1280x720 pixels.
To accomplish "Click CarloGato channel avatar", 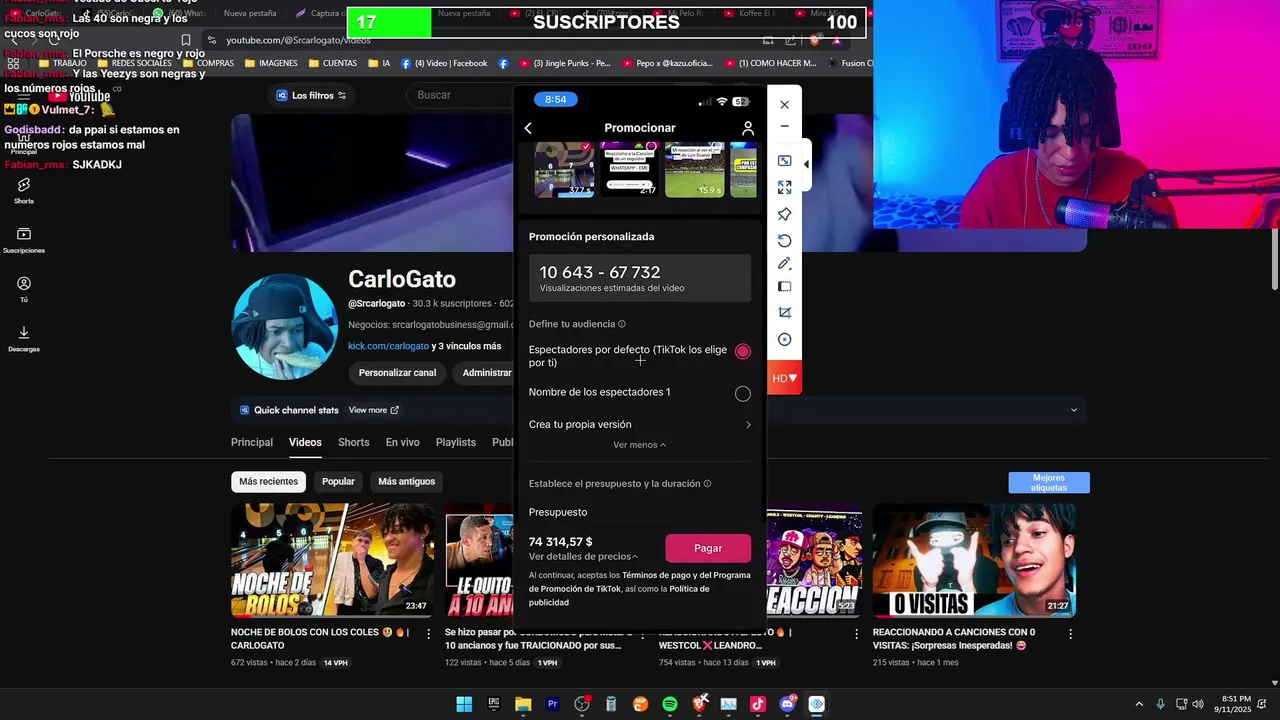I will pyautogui.click(x=285, y=327).
